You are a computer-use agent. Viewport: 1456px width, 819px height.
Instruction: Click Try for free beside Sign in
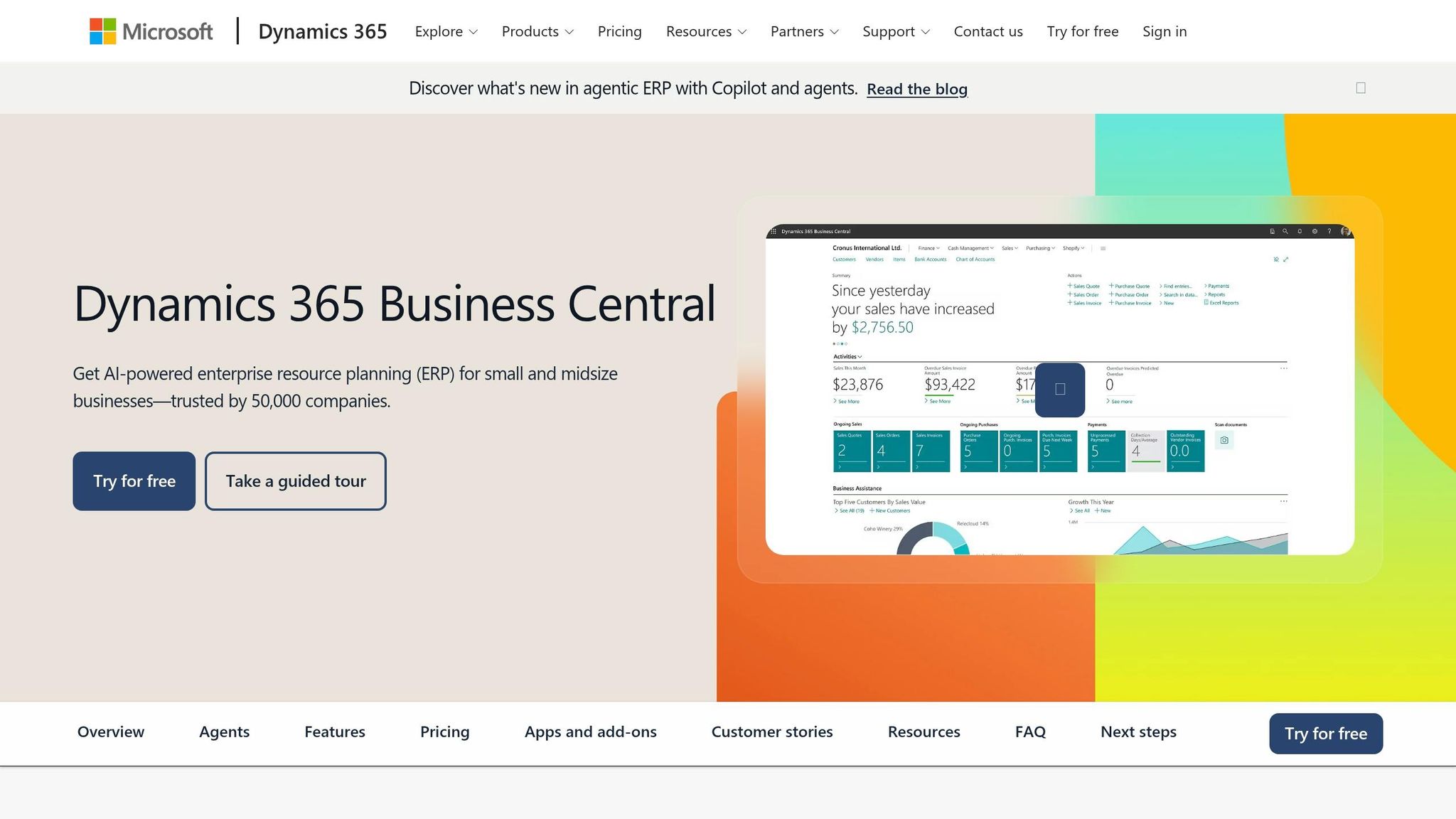[x=1082, y=31]
